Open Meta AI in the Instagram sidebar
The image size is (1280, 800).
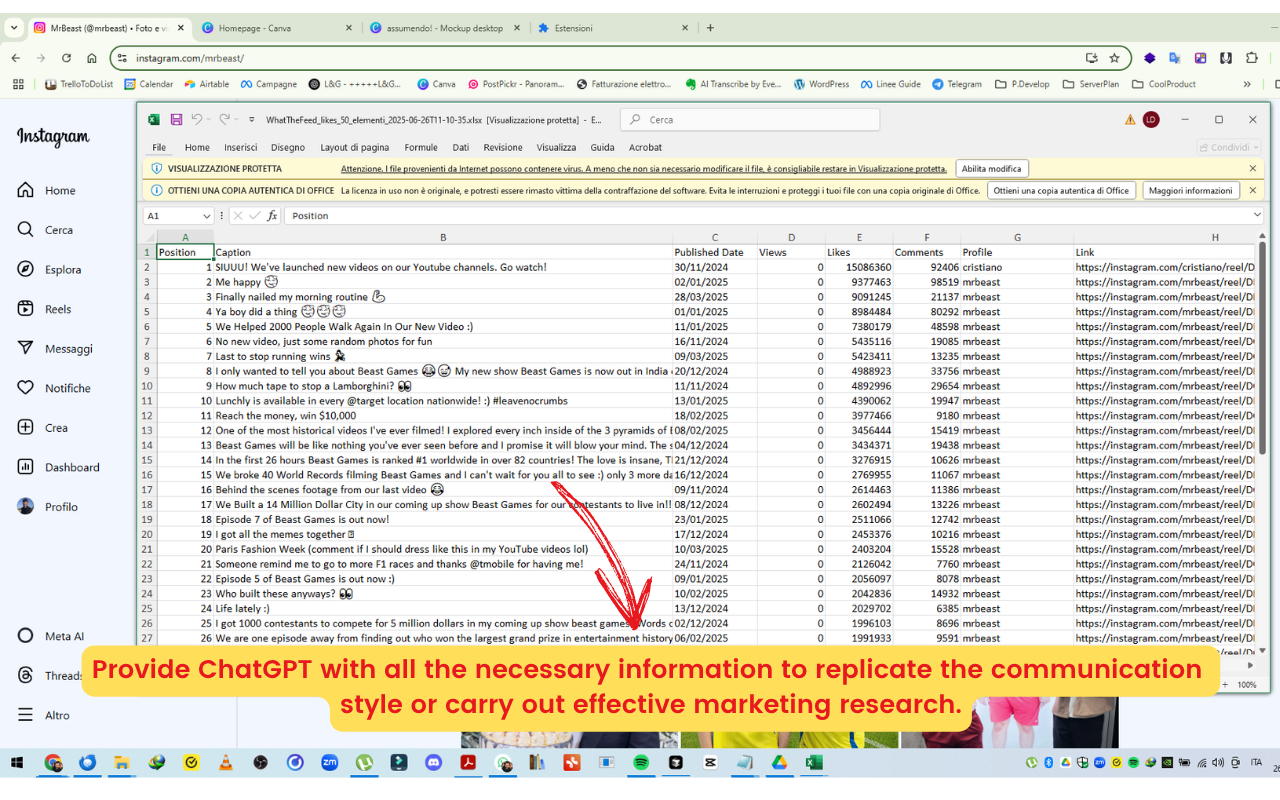(x=51, y=636)
